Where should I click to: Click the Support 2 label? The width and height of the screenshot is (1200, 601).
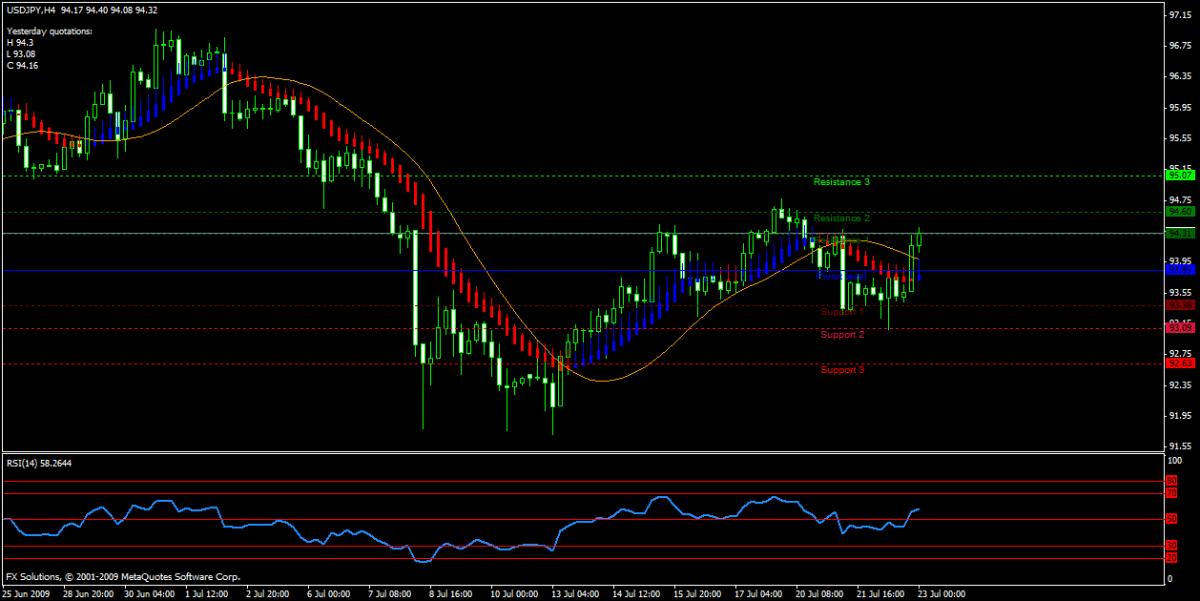coord(842,334)
